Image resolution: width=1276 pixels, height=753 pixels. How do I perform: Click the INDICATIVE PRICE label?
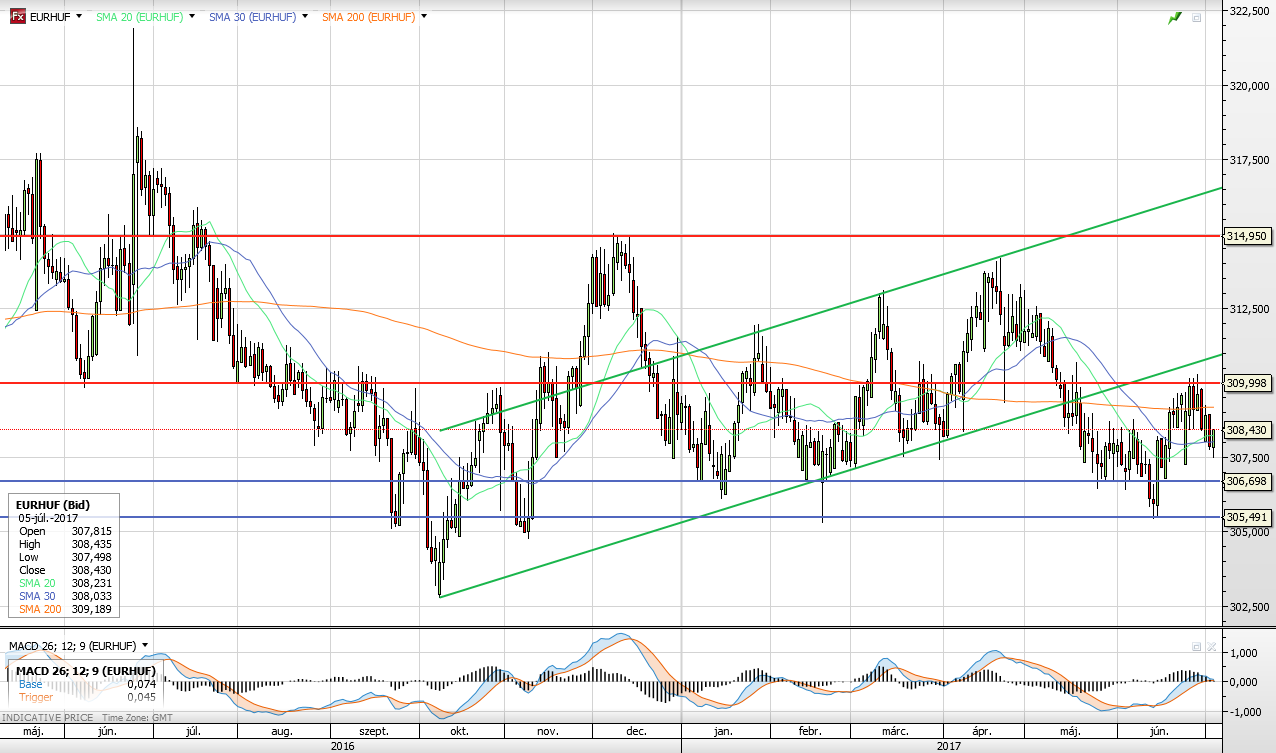(x=48, y=718)
